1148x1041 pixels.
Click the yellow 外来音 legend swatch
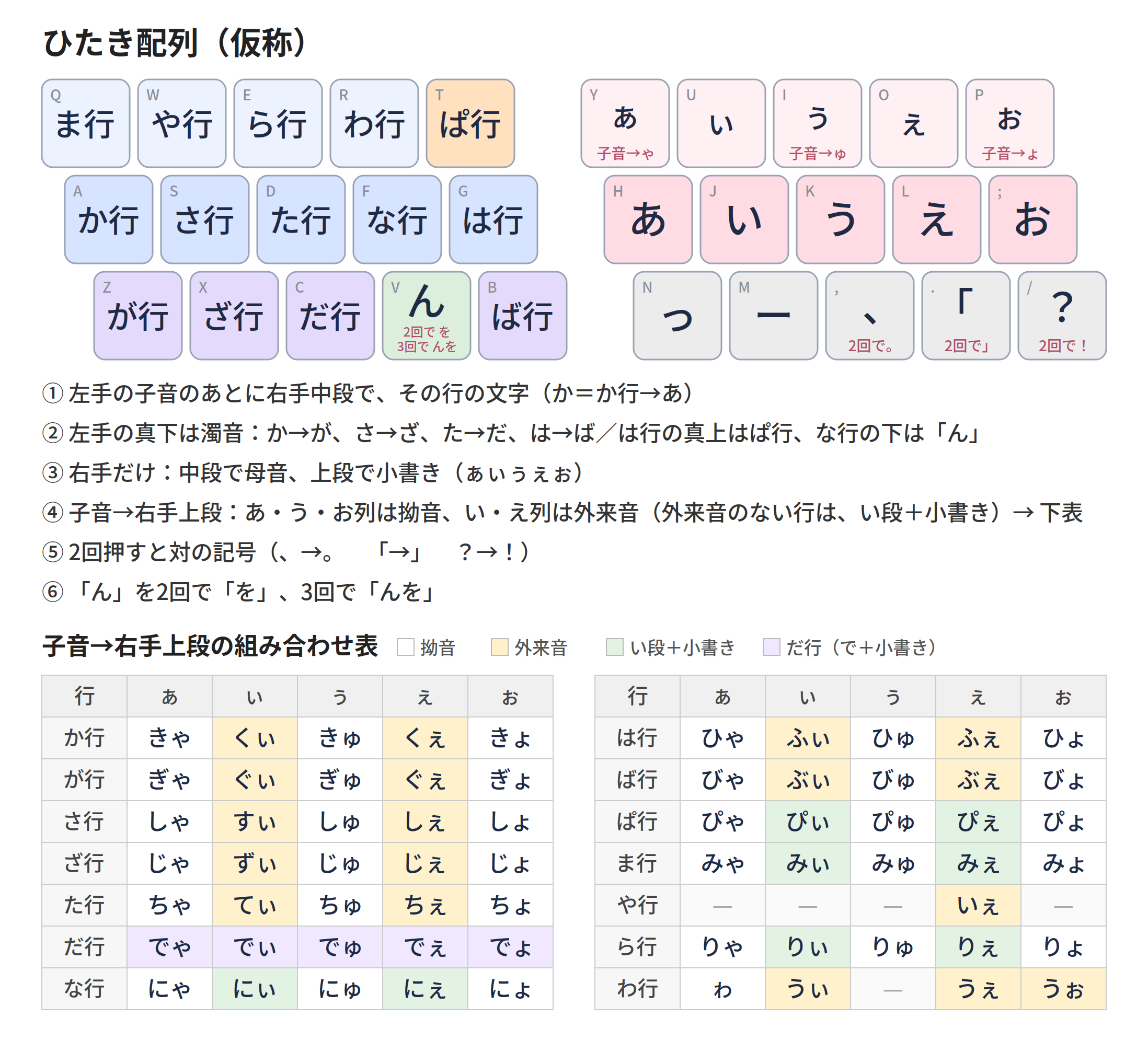click(500, 647)
